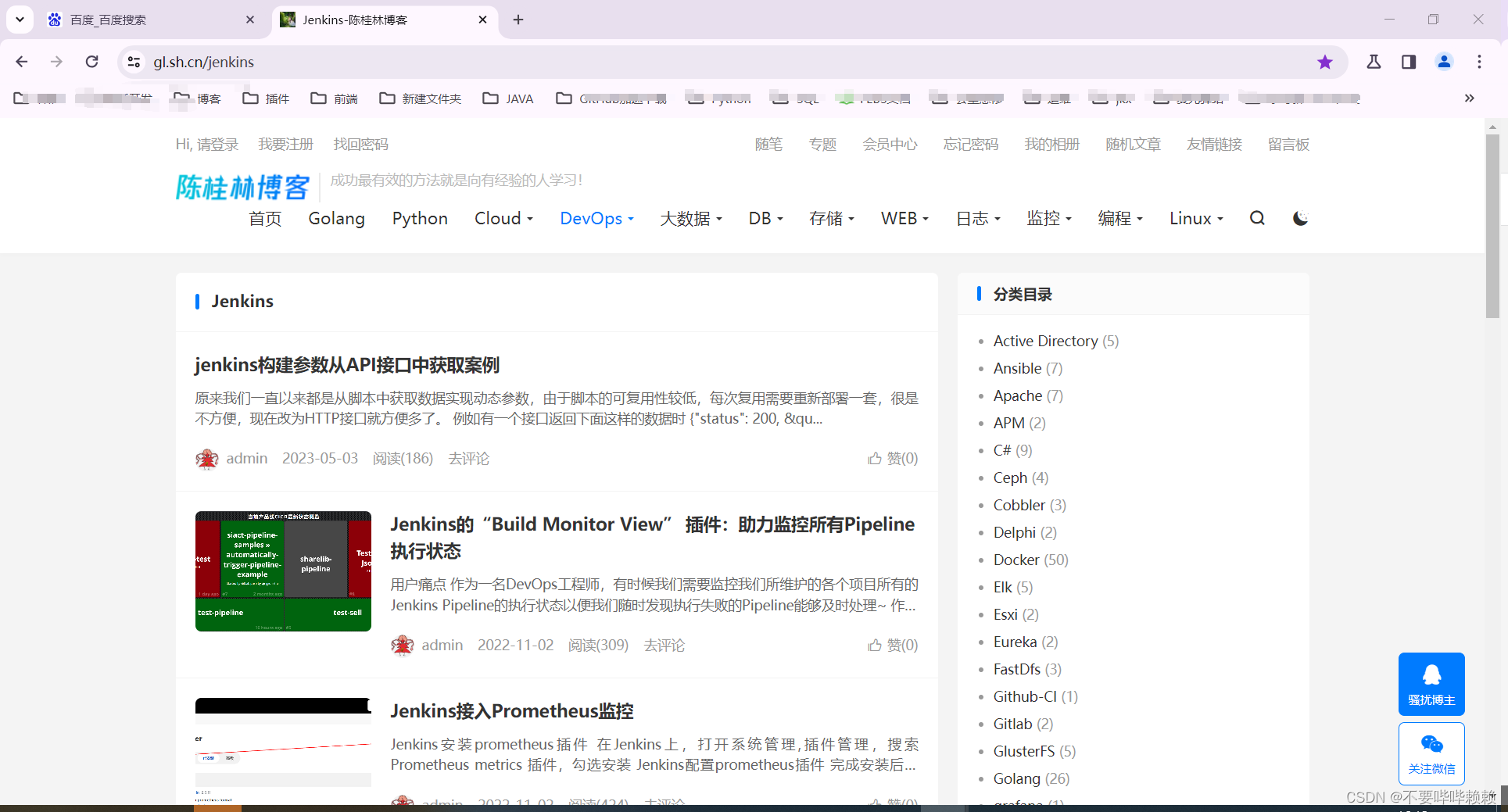Screen dimensions: 1508x812
Task: Open the 前端 bookmark folder
Action: [x=335, y=98]
